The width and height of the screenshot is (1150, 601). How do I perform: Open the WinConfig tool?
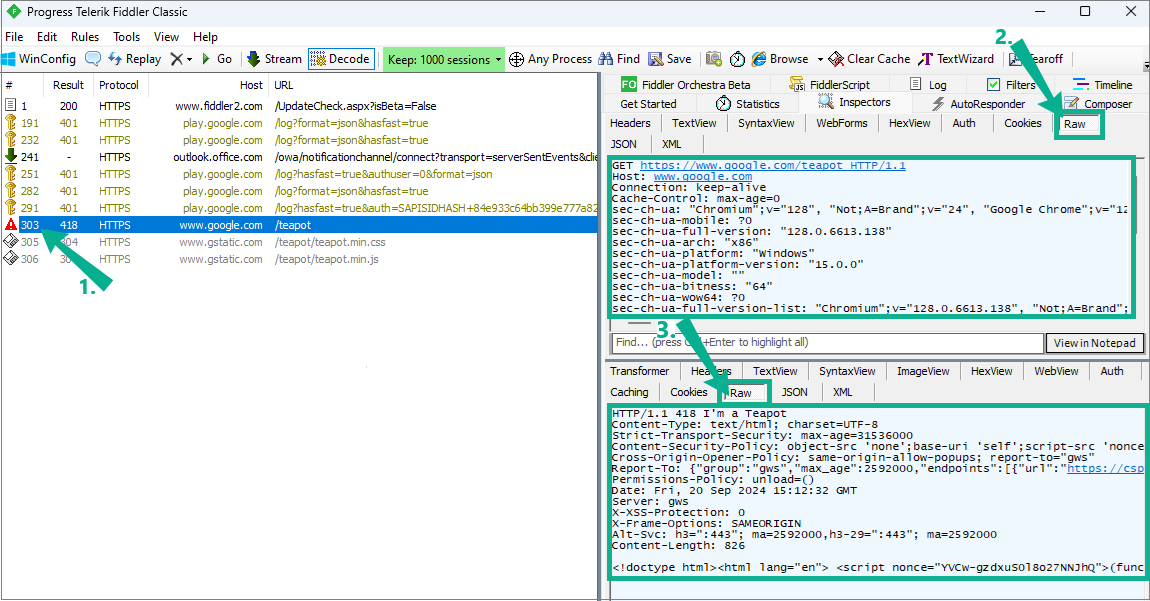[40, 59]
